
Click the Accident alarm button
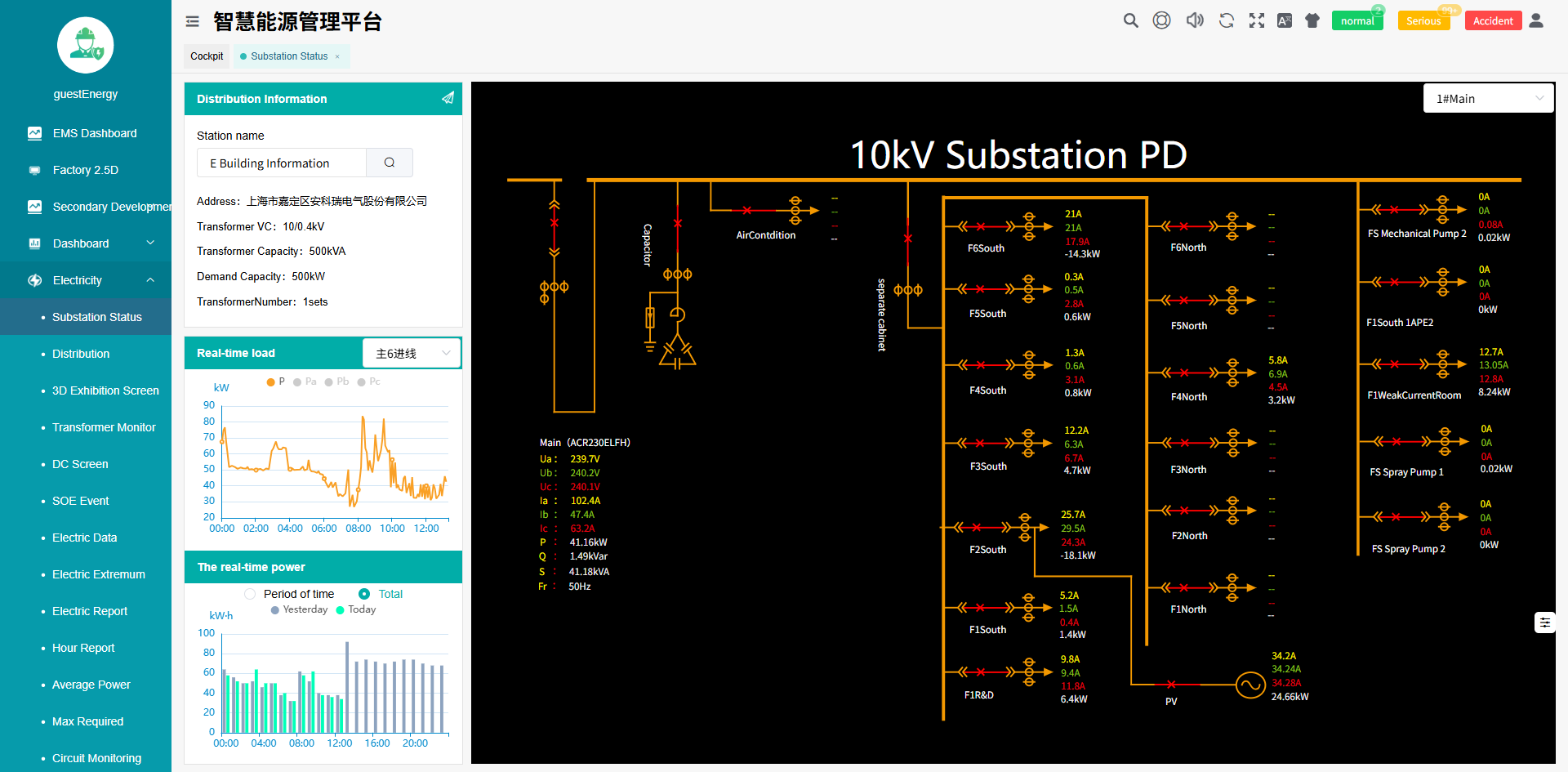tap(1493, 20)
